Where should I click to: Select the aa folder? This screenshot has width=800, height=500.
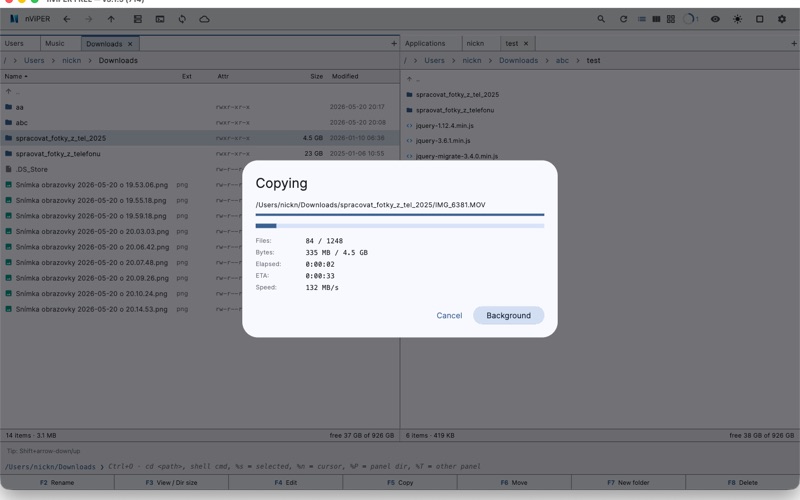coord(199,107)
